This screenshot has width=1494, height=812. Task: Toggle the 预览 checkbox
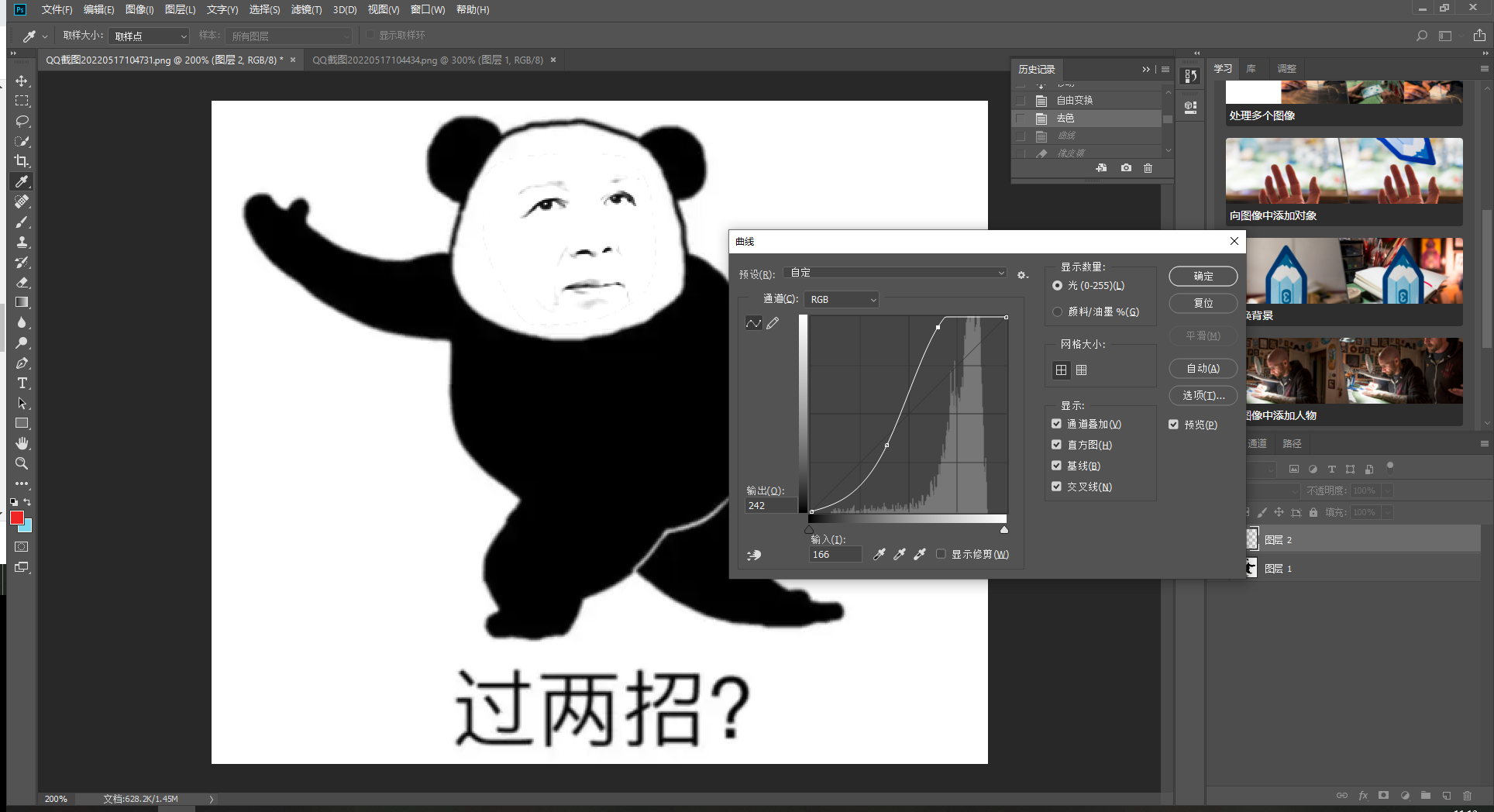[1173, 425]
